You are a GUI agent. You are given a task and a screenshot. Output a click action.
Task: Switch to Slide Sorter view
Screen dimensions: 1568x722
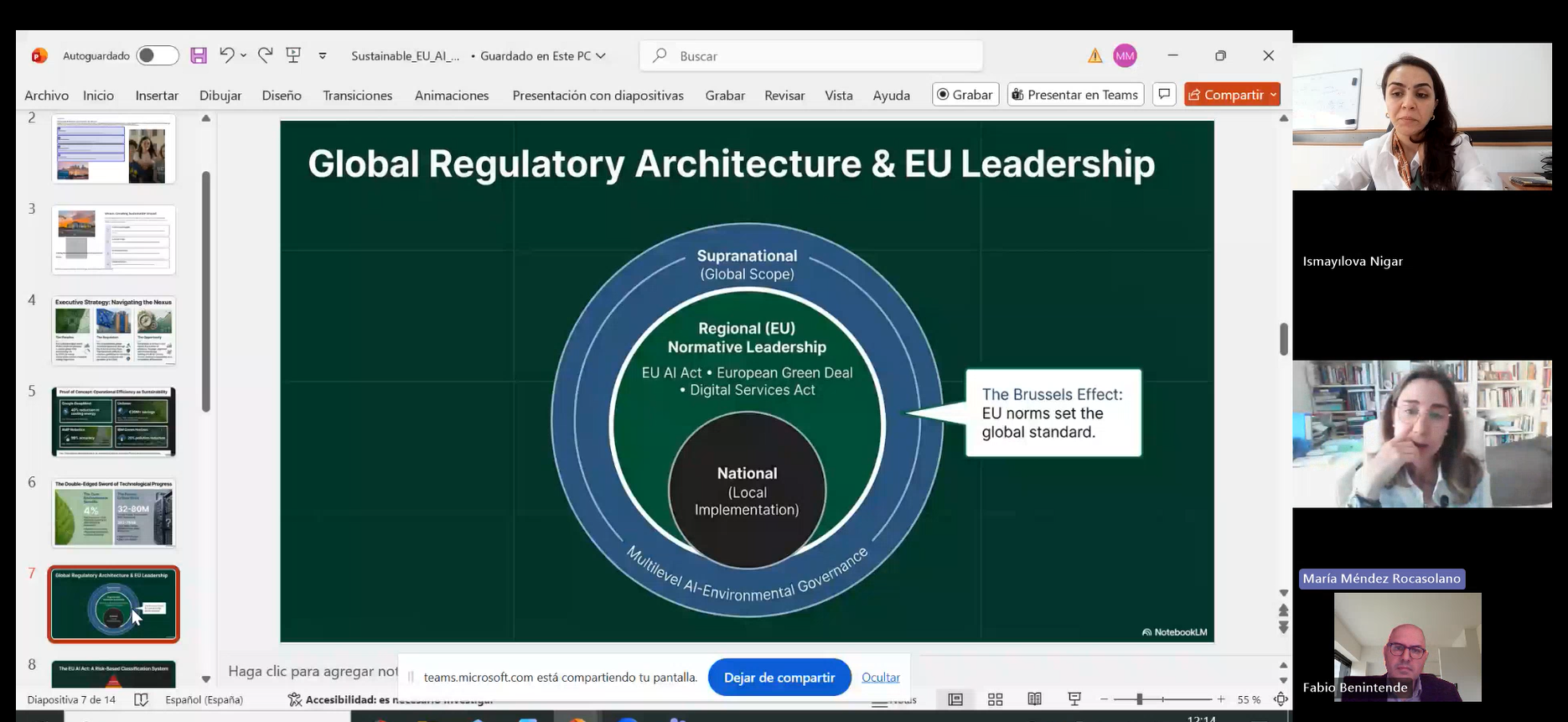(995, 699)
